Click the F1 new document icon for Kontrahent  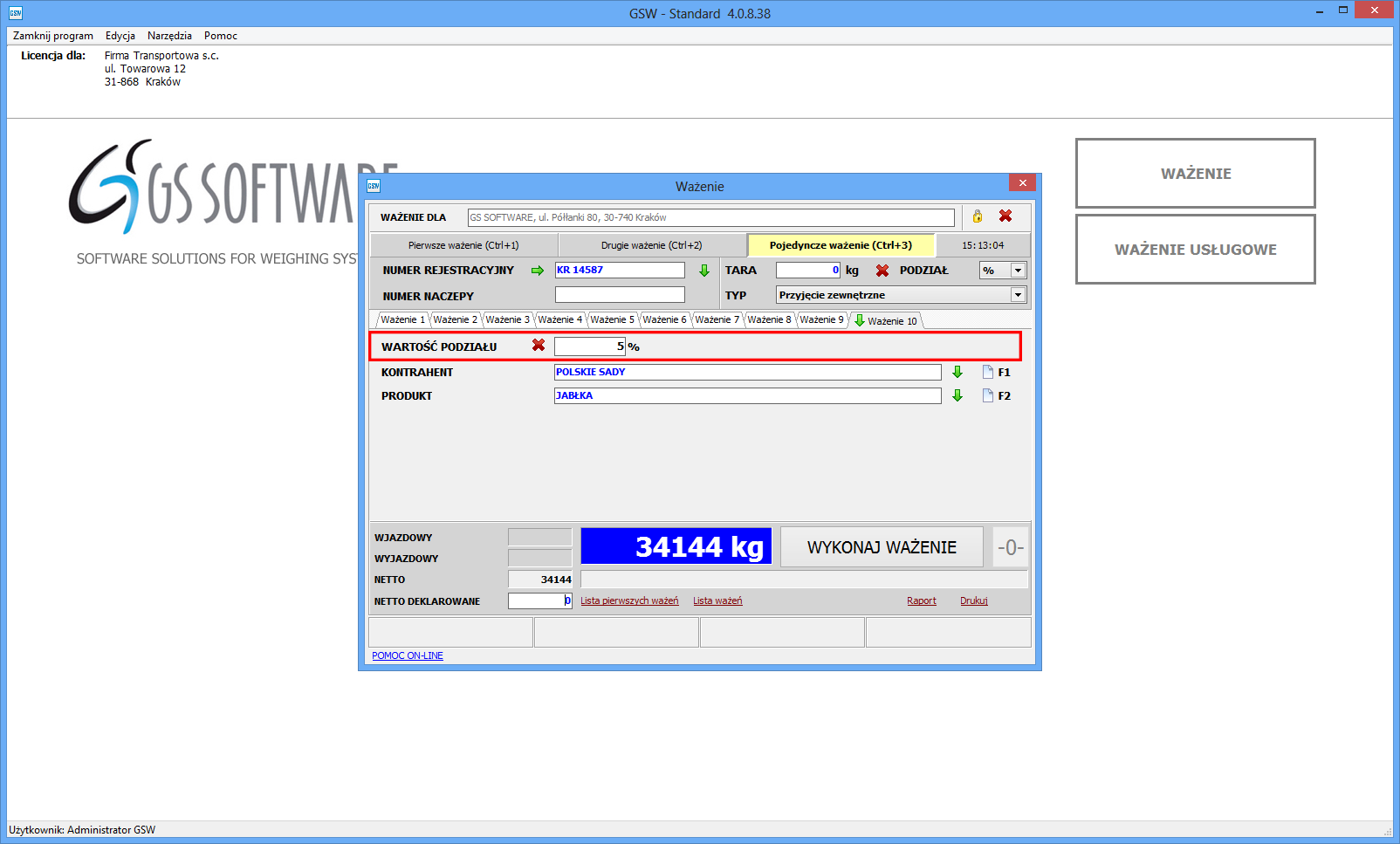[x=988, y=372]
